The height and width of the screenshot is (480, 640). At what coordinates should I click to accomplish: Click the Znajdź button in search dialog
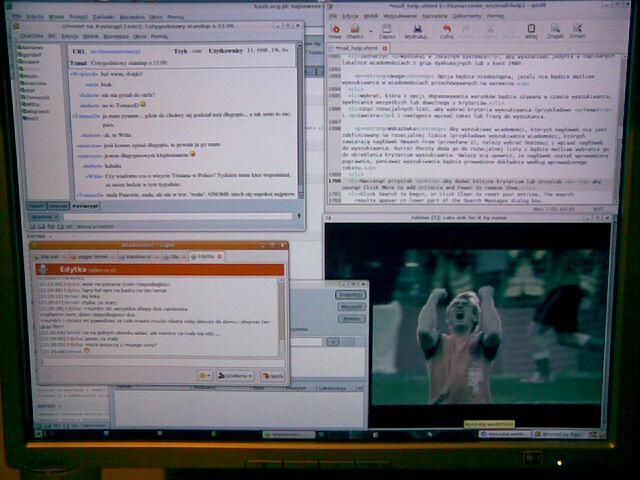point(351,294)
